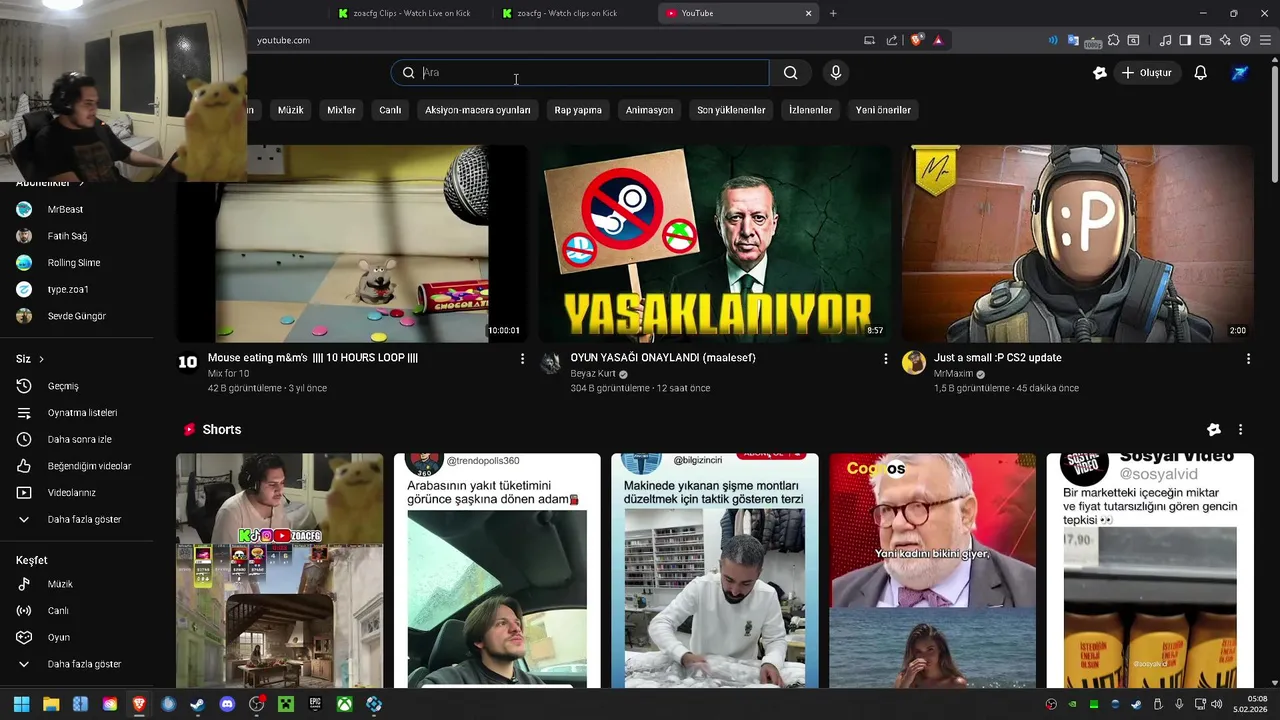The image size is (1280, 720).
Task: Open the MrMaxim channel link
Action: (x=953, y=374)
